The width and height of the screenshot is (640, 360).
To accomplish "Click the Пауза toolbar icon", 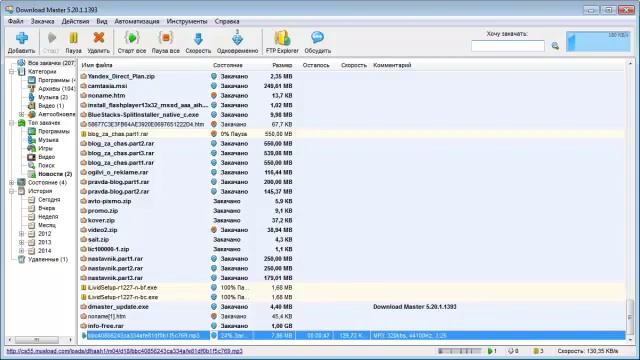I will (x=73, y=38).
